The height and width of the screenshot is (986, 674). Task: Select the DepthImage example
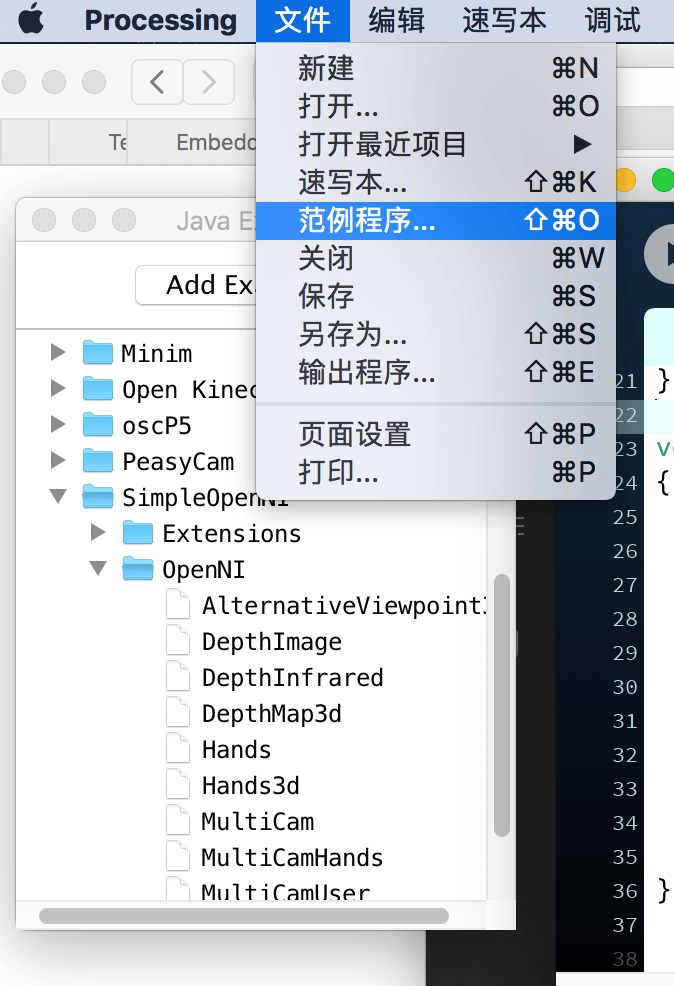272,642
